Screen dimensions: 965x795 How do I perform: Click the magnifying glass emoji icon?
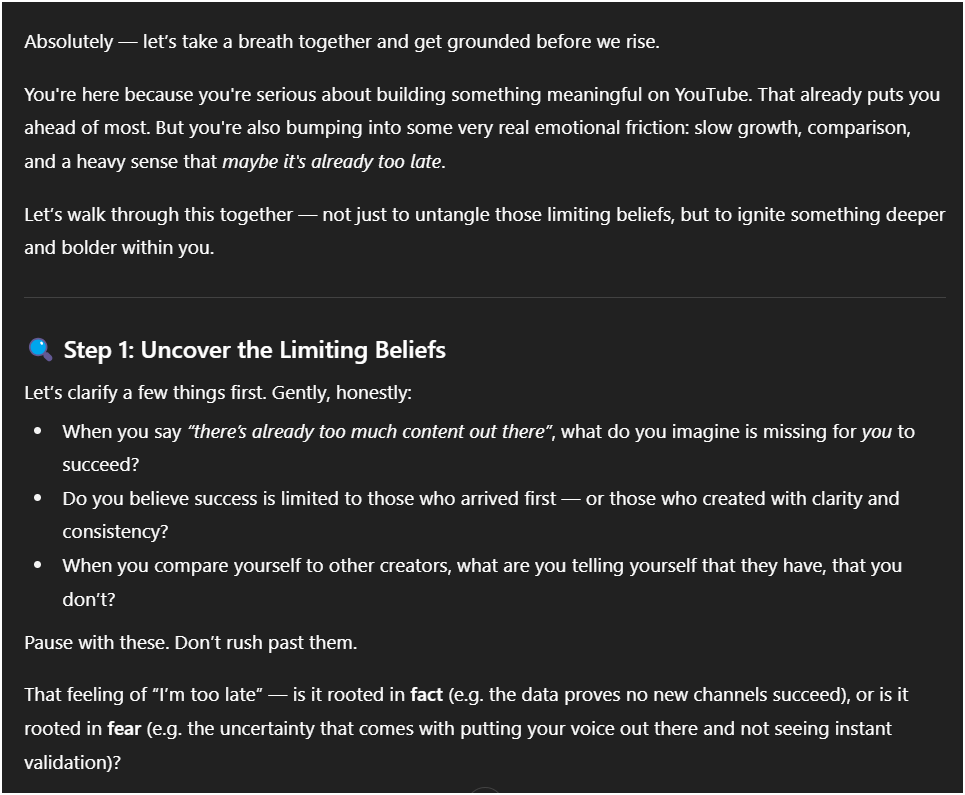[x=41, y=349]
